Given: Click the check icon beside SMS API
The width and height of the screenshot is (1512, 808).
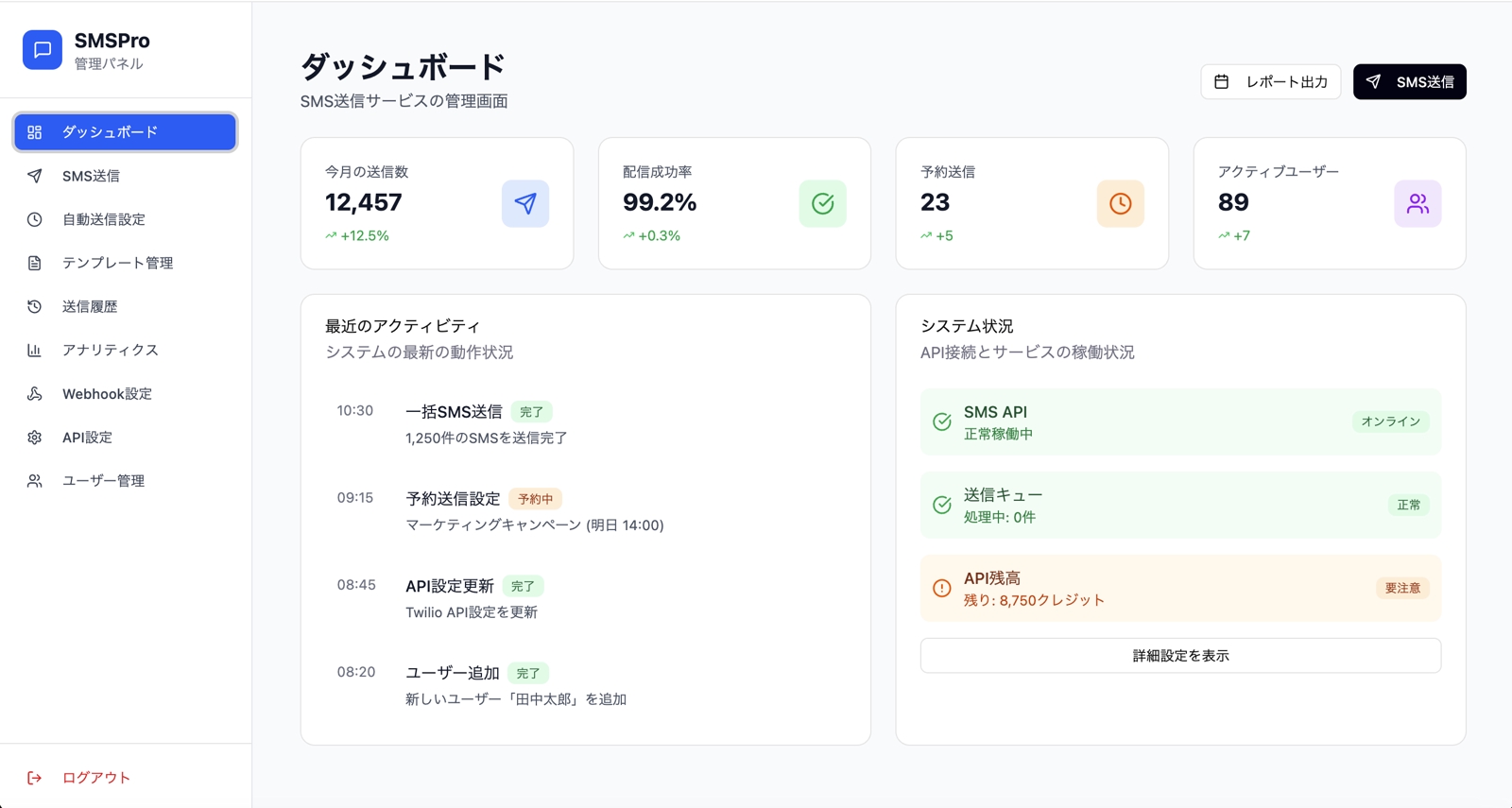Looking at the screenshot, I should click(942, 421).
